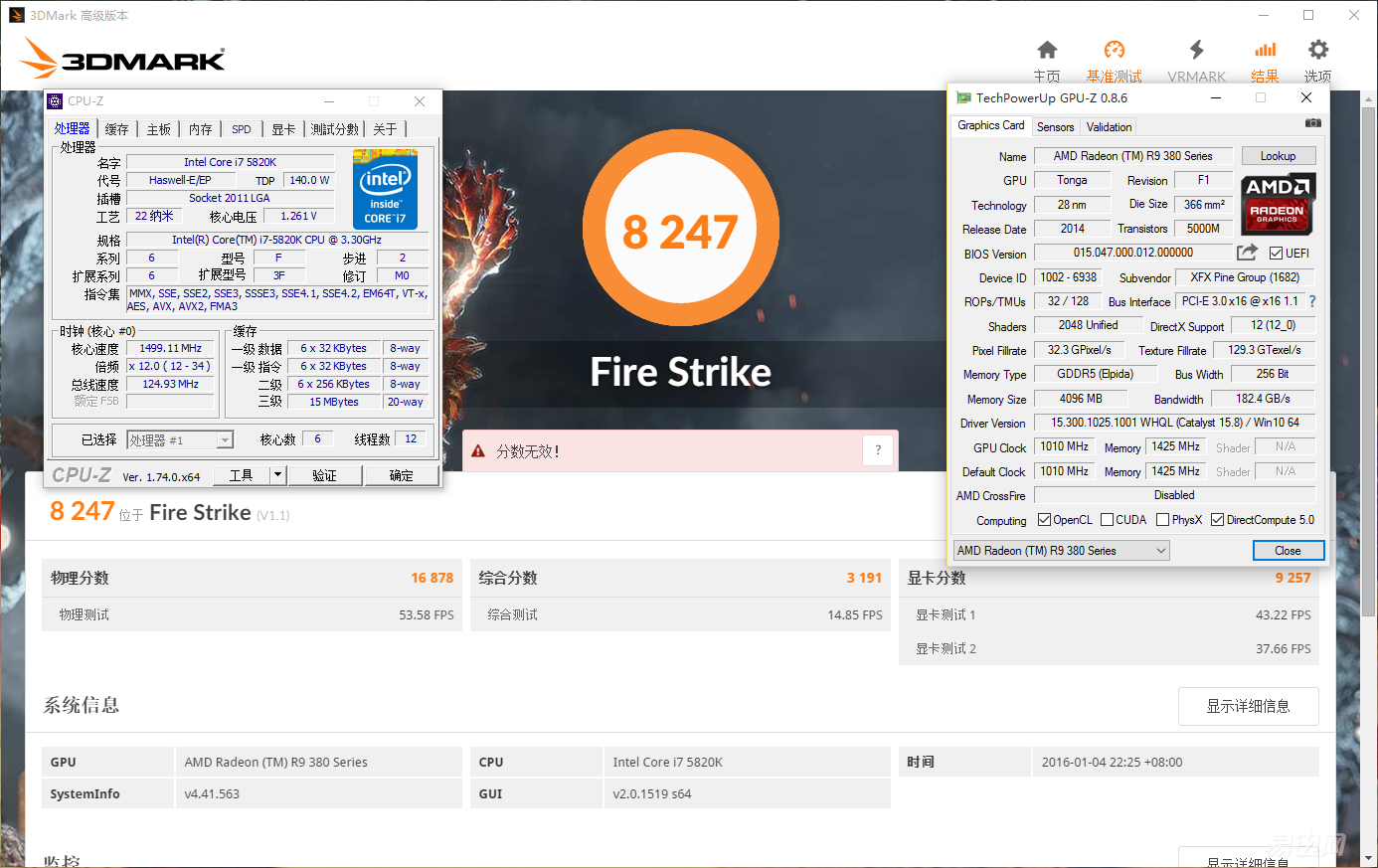This screenshot has width=1378, height=868.
Task: Open the About tab in CPU-Z
Action: (x=385, y=129)
